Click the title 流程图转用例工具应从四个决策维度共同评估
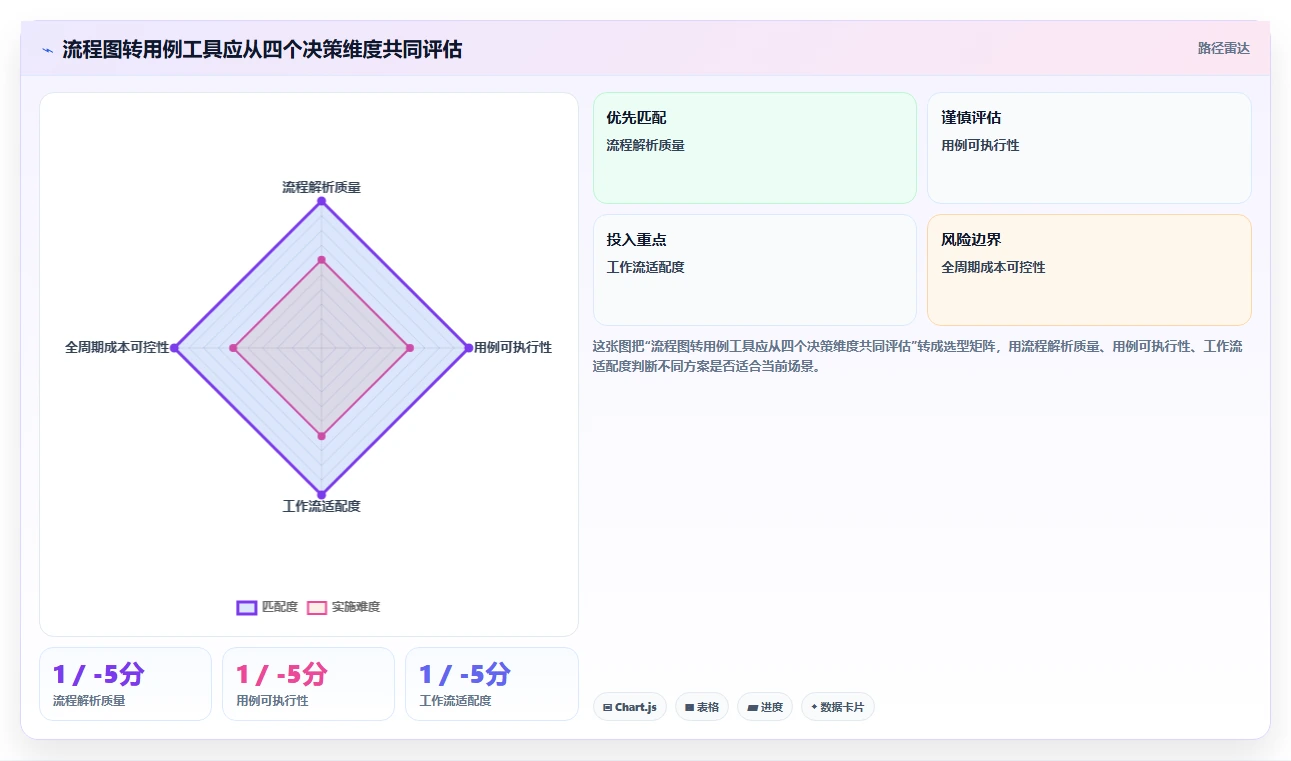1291x761 pixels. click(262, 50)
